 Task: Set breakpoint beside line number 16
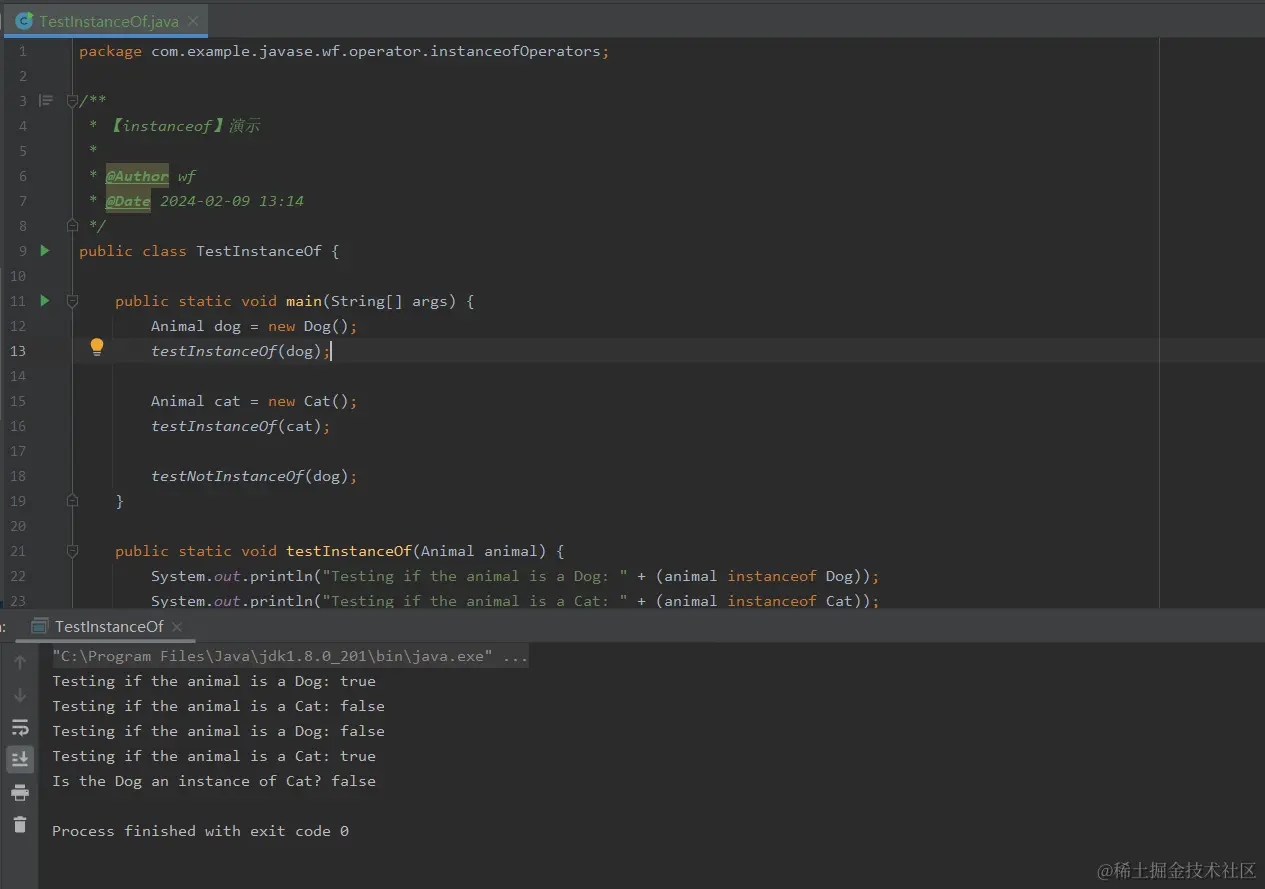pos(45,426)
